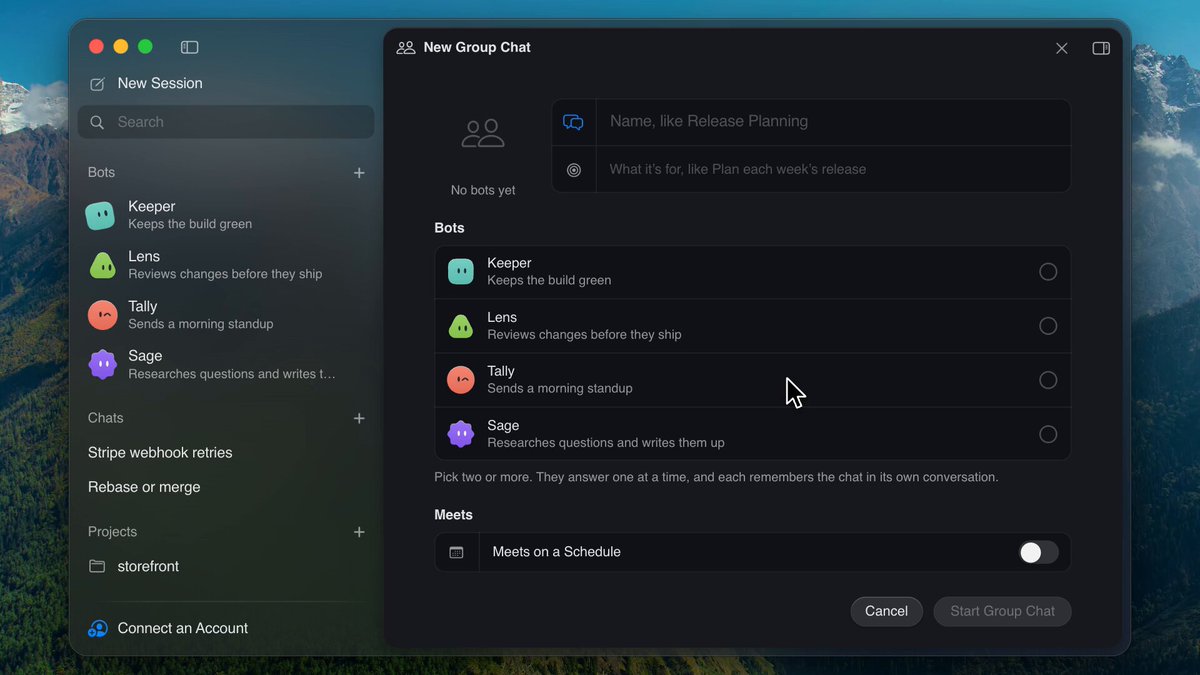Click Keeper's avatar in the dialog bot list
The width and height of the screenshot is (1200, 675).
460,272
